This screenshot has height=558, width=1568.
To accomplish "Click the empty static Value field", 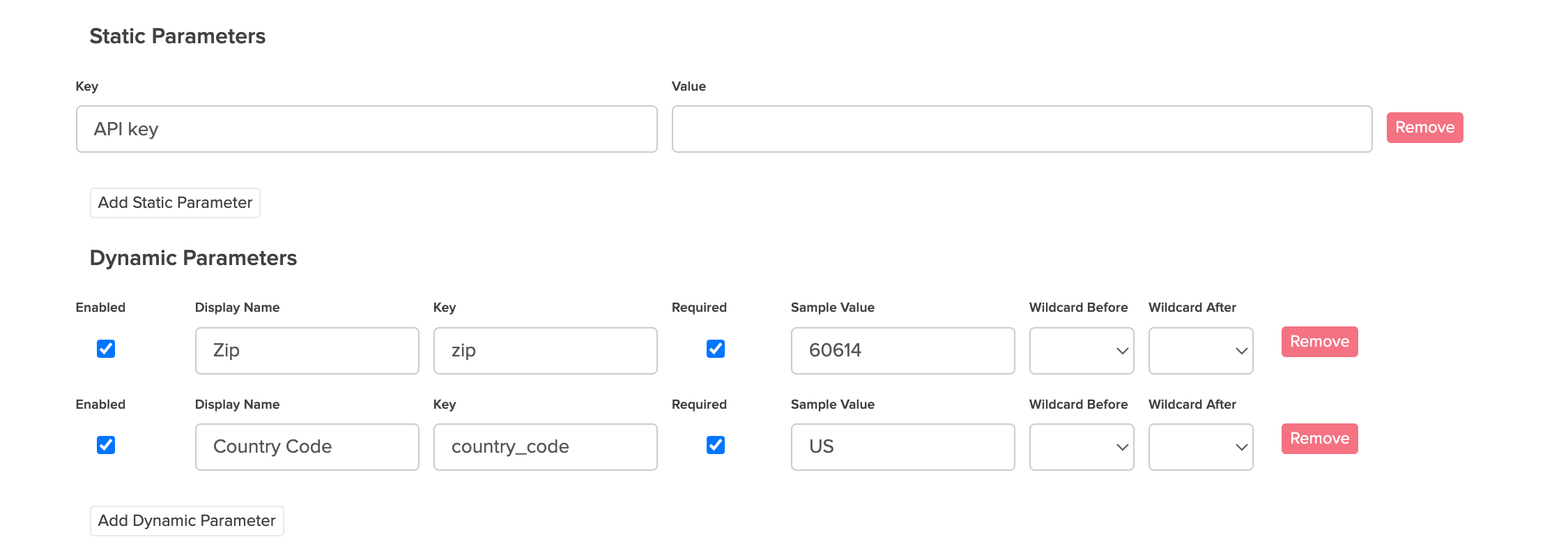I will pos(1022,129).
